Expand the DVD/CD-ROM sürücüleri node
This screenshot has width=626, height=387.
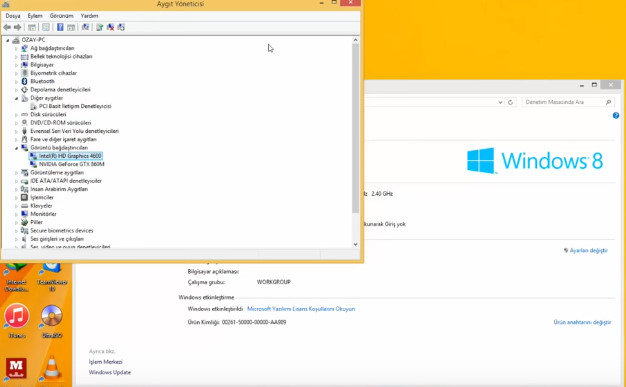coord(16,123)
